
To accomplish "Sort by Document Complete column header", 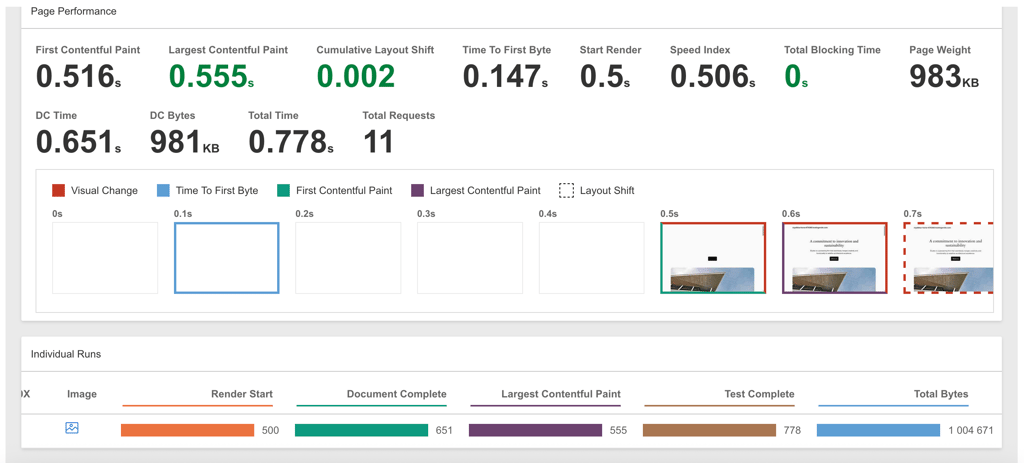I will click(396, 394).
